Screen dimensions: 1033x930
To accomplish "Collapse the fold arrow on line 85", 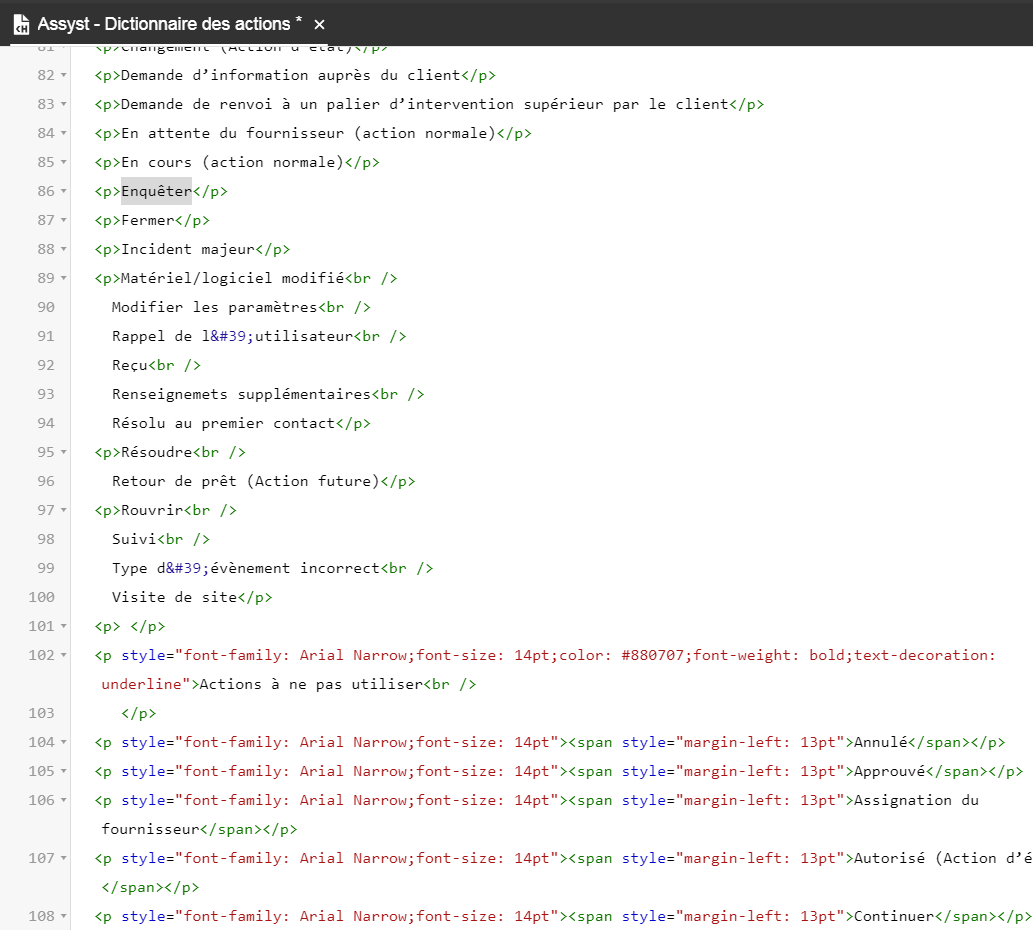I will point(64,162).
